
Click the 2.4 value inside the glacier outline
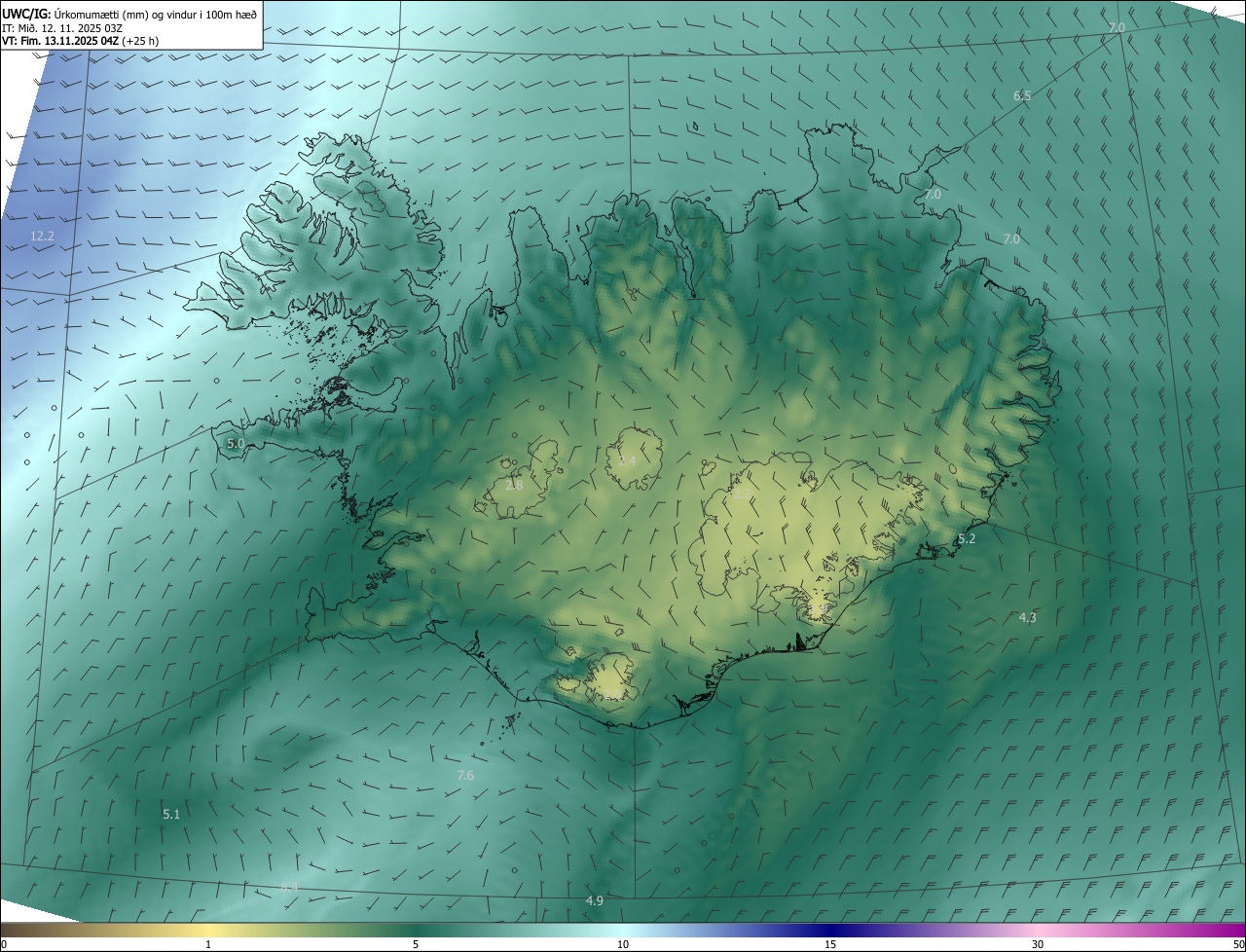(627, 460)
